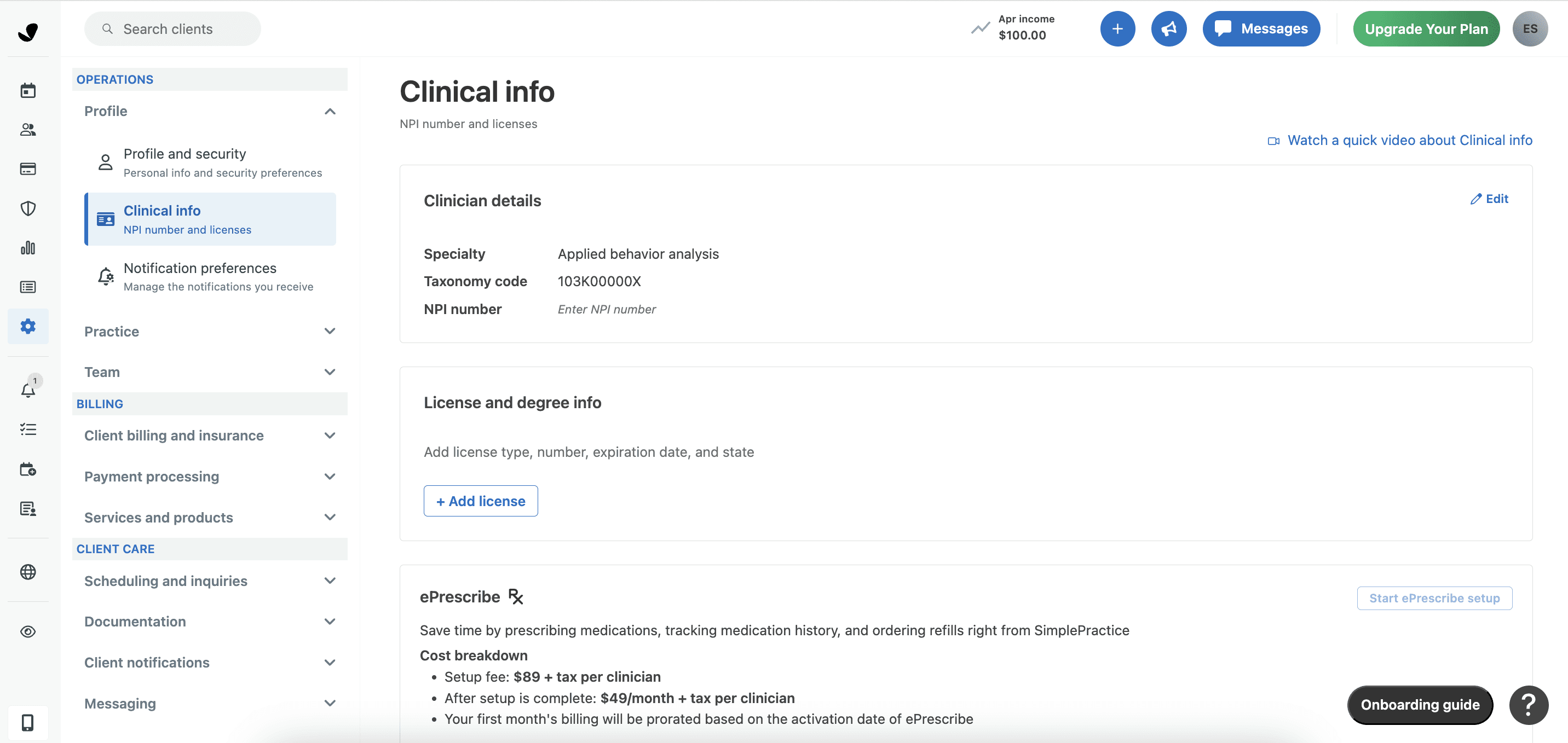
Task: Click the blue plus create button
Action: (x=1117, y=28)
